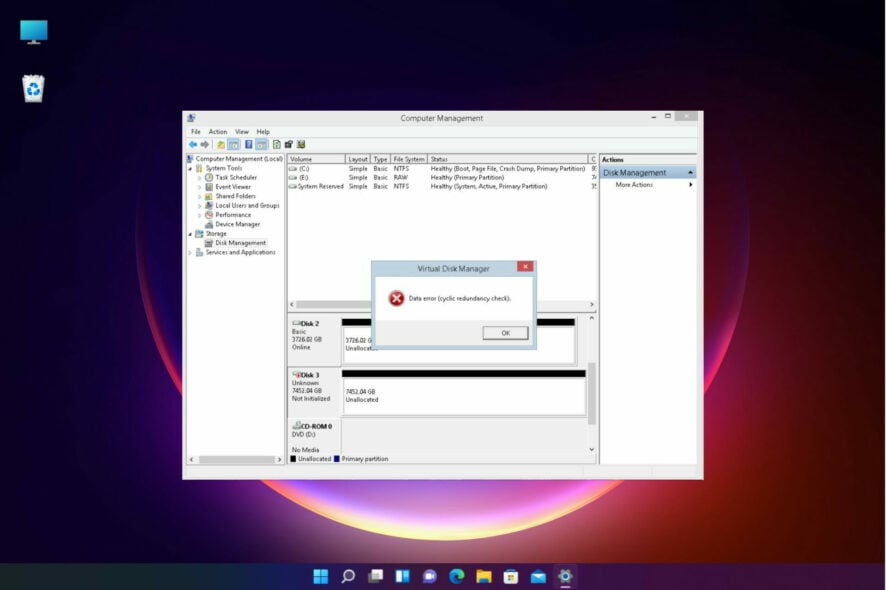Viewport: 886px width, 590px height.
Task: Expand the More Actions submenu arrow
Action: click(691, 185)
